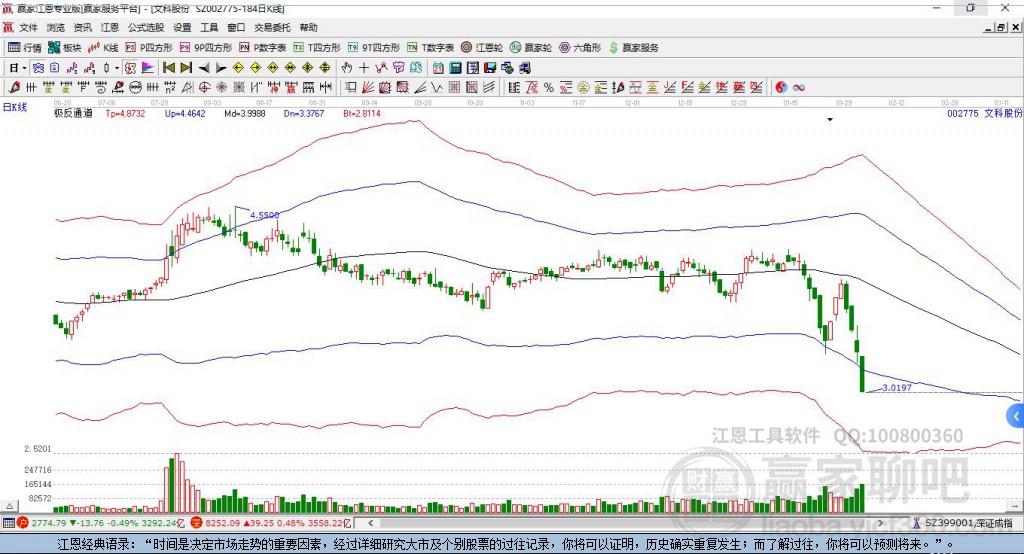Image resolution: width=1024 pixels, height=554 pixels.
Task: Open the T四方形 time square
Action: pos(317,48)
